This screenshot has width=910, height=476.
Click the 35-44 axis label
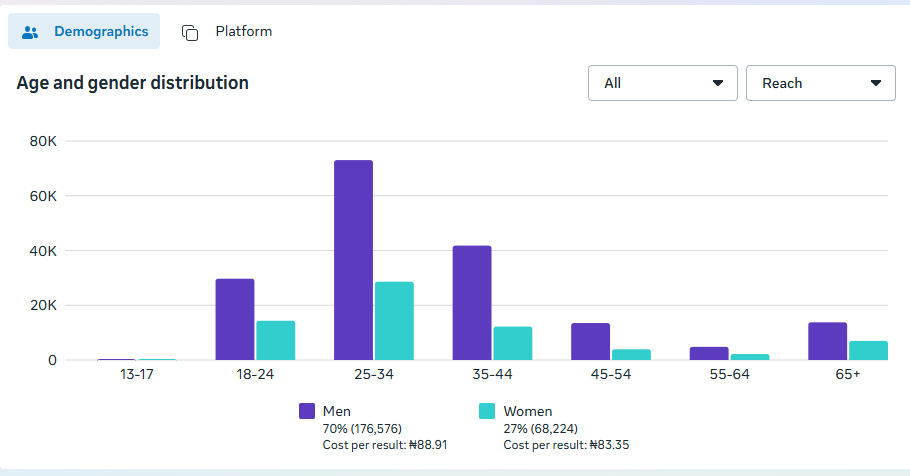492,374
